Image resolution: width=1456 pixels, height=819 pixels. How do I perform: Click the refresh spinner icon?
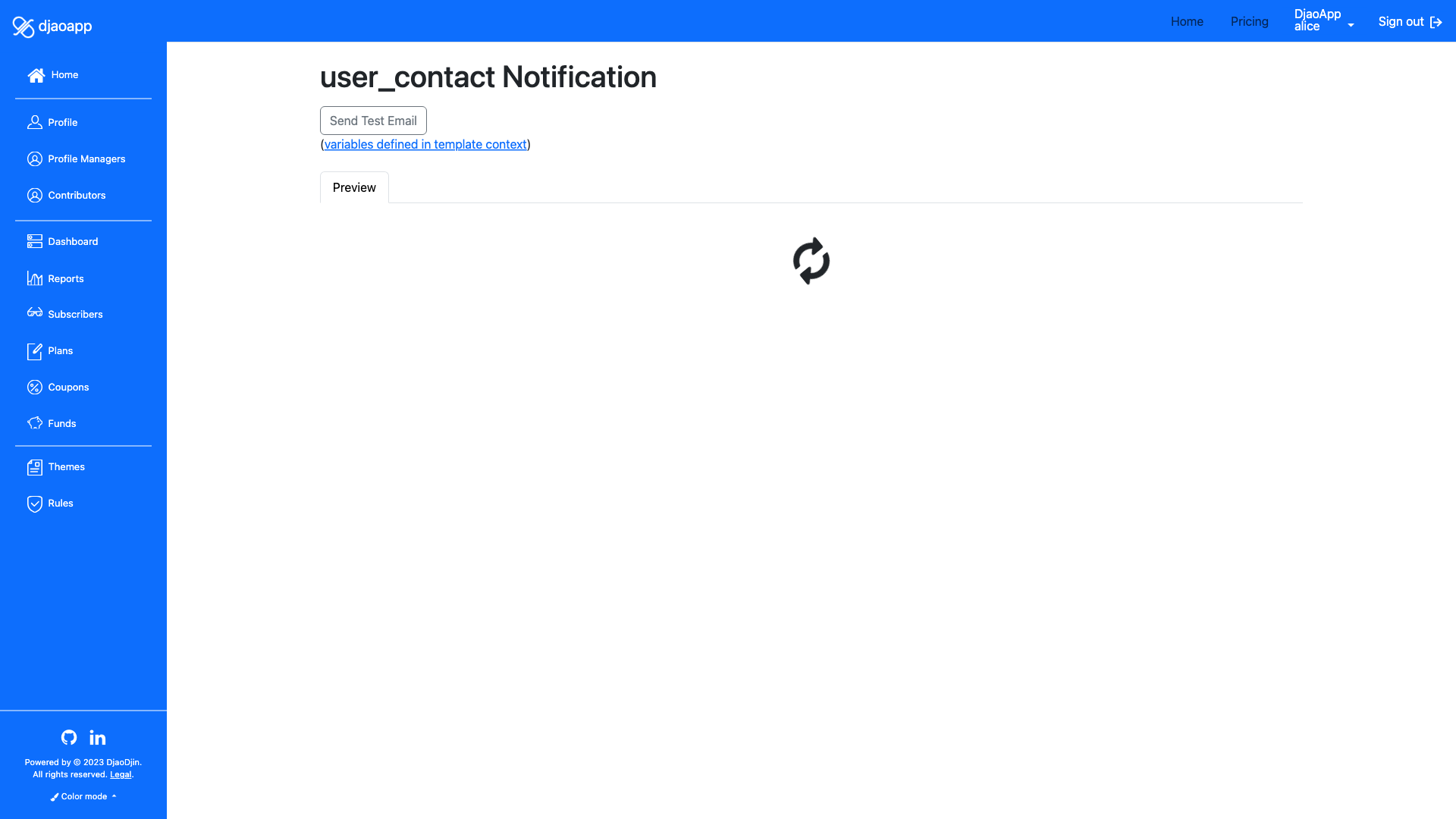pos(811,261)
